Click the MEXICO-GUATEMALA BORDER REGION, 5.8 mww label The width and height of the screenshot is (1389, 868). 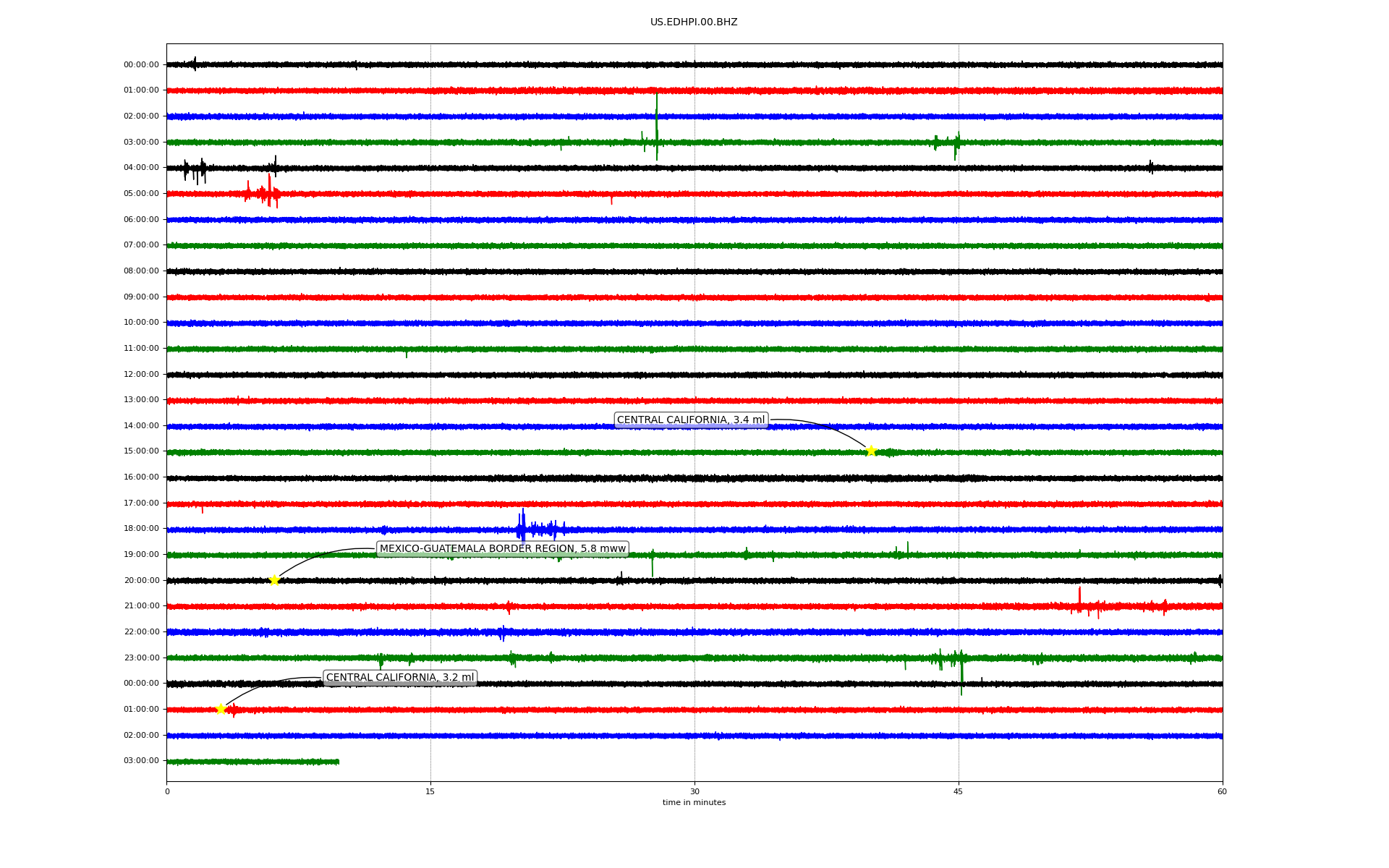(502, 549)
